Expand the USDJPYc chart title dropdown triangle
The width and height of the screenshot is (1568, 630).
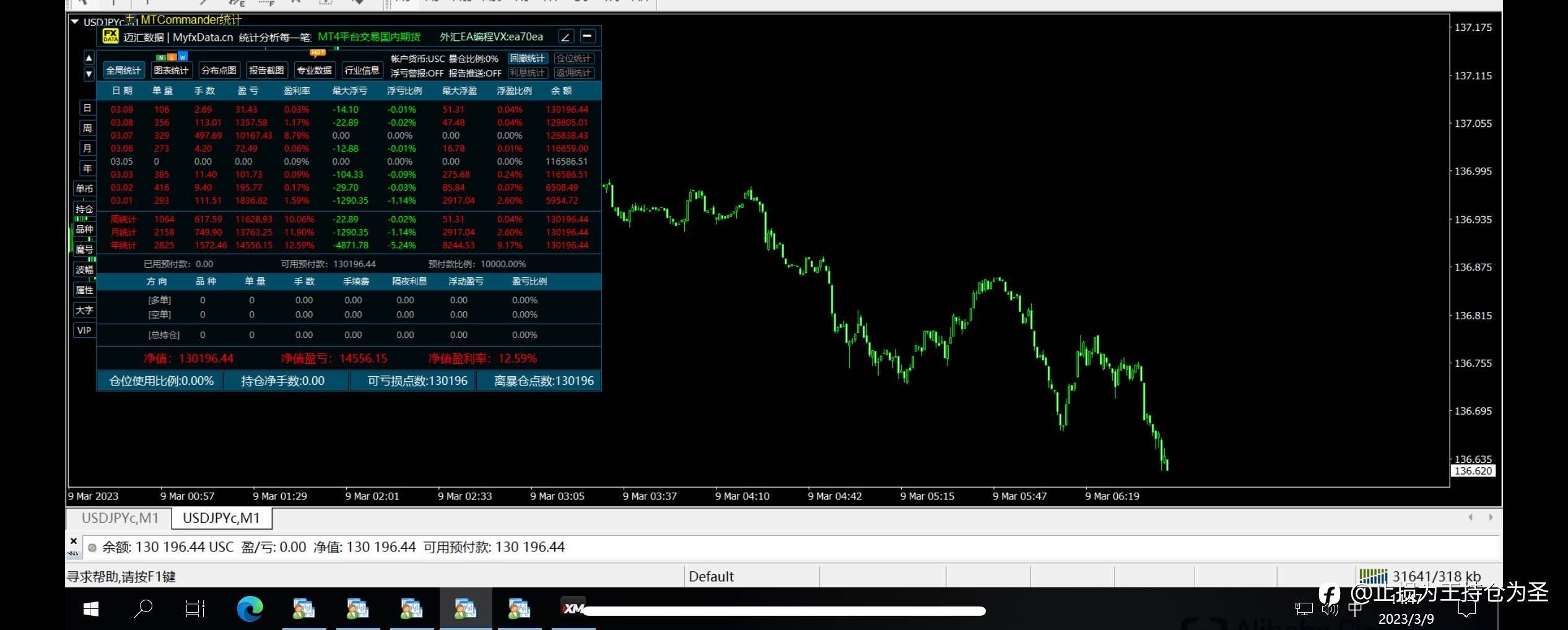click(x=75, y=22)
